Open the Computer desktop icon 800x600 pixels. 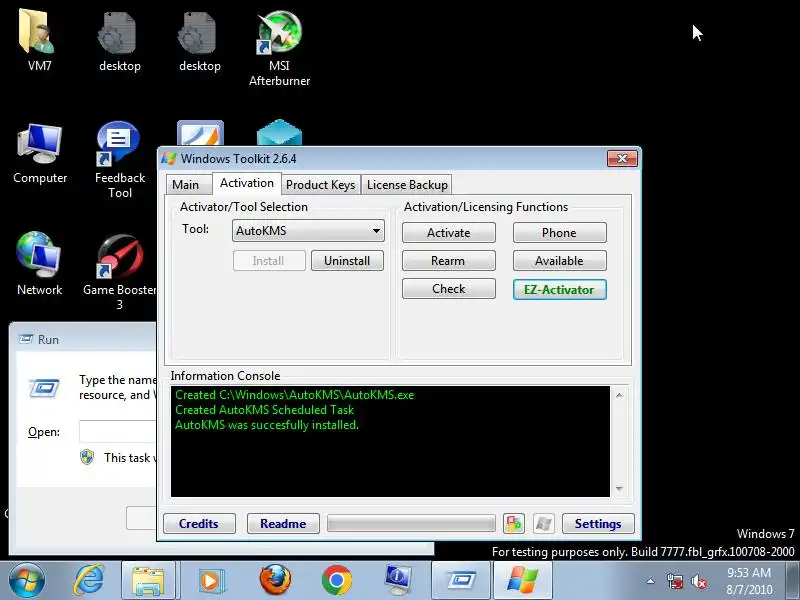pyautogui.click(x=39, y=153)
